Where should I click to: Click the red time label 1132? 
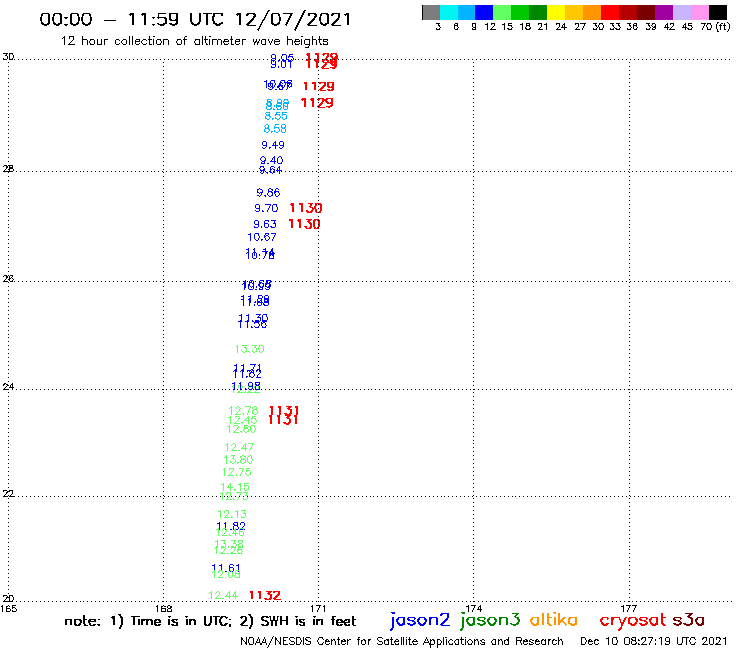coord(265,595)
